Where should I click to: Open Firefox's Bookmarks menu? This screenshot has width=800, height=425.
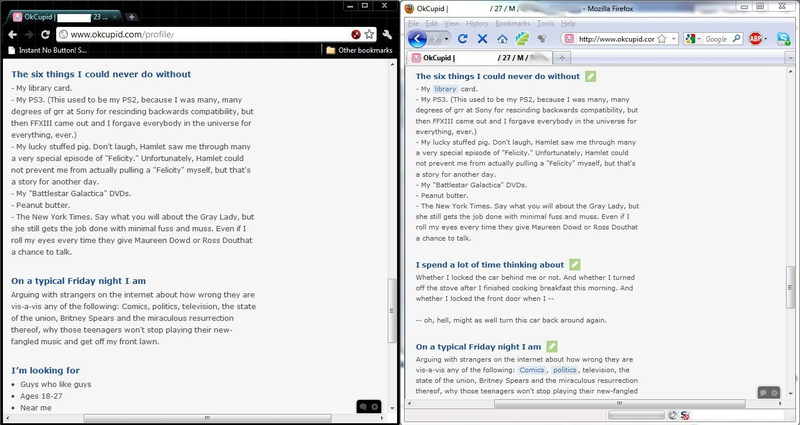tap(513, 23)
